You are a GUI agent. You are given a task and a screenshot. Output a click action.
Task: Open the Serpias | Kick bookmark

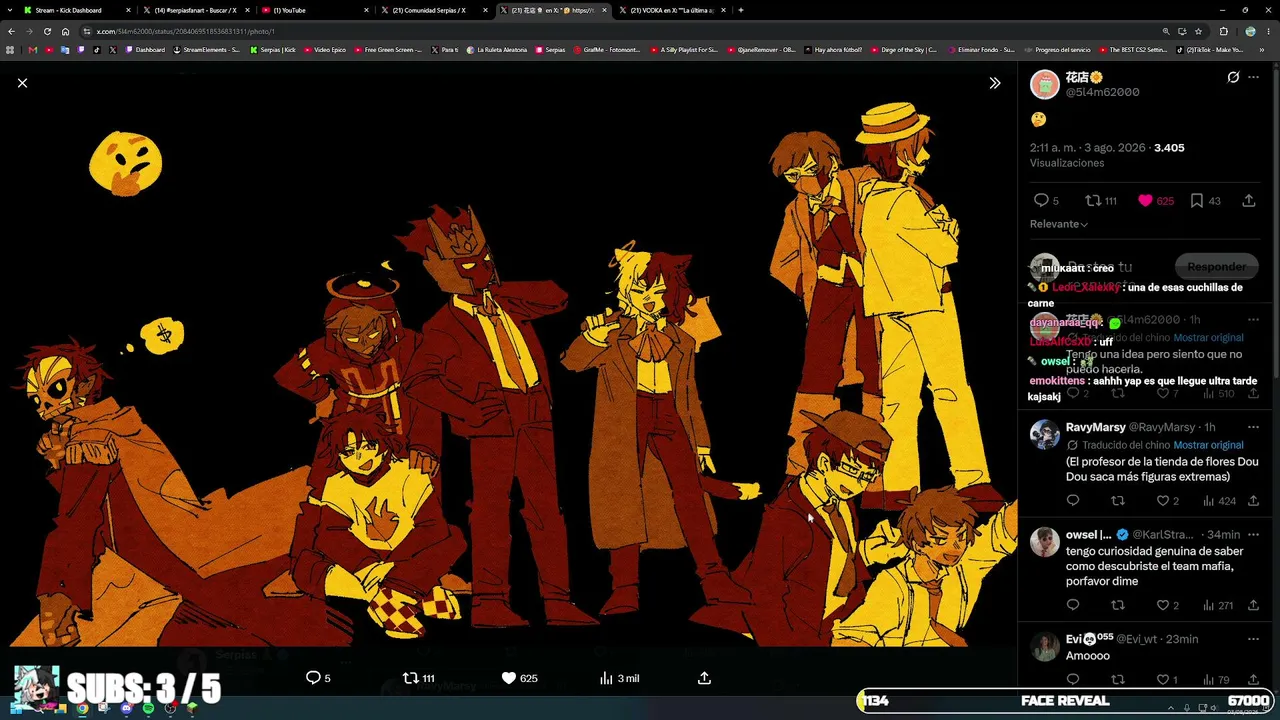[x=273, y=49]
